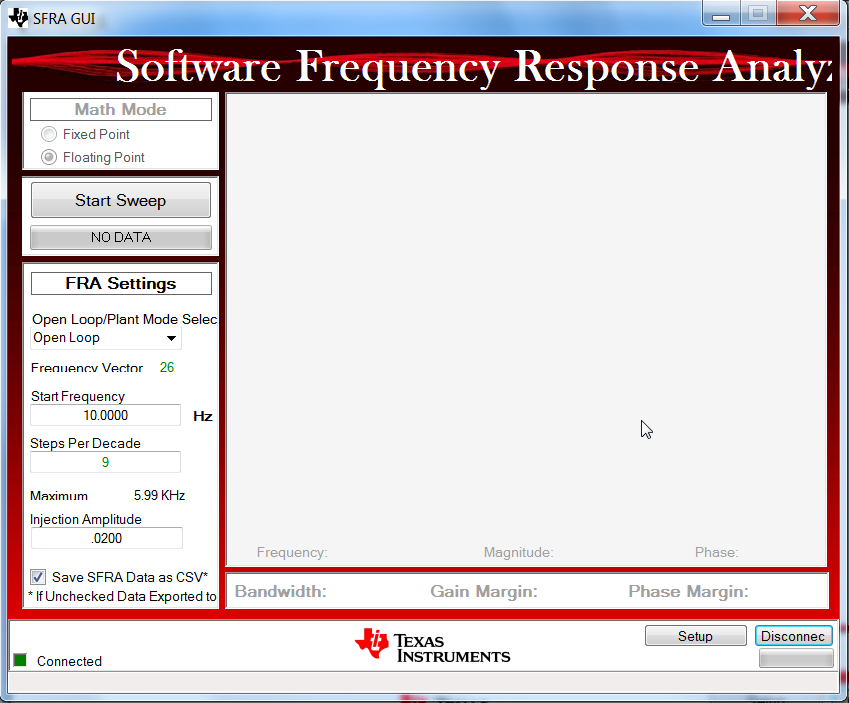Select the Fixed Point math mode
The image size is (849, 703).
(49, 134)
